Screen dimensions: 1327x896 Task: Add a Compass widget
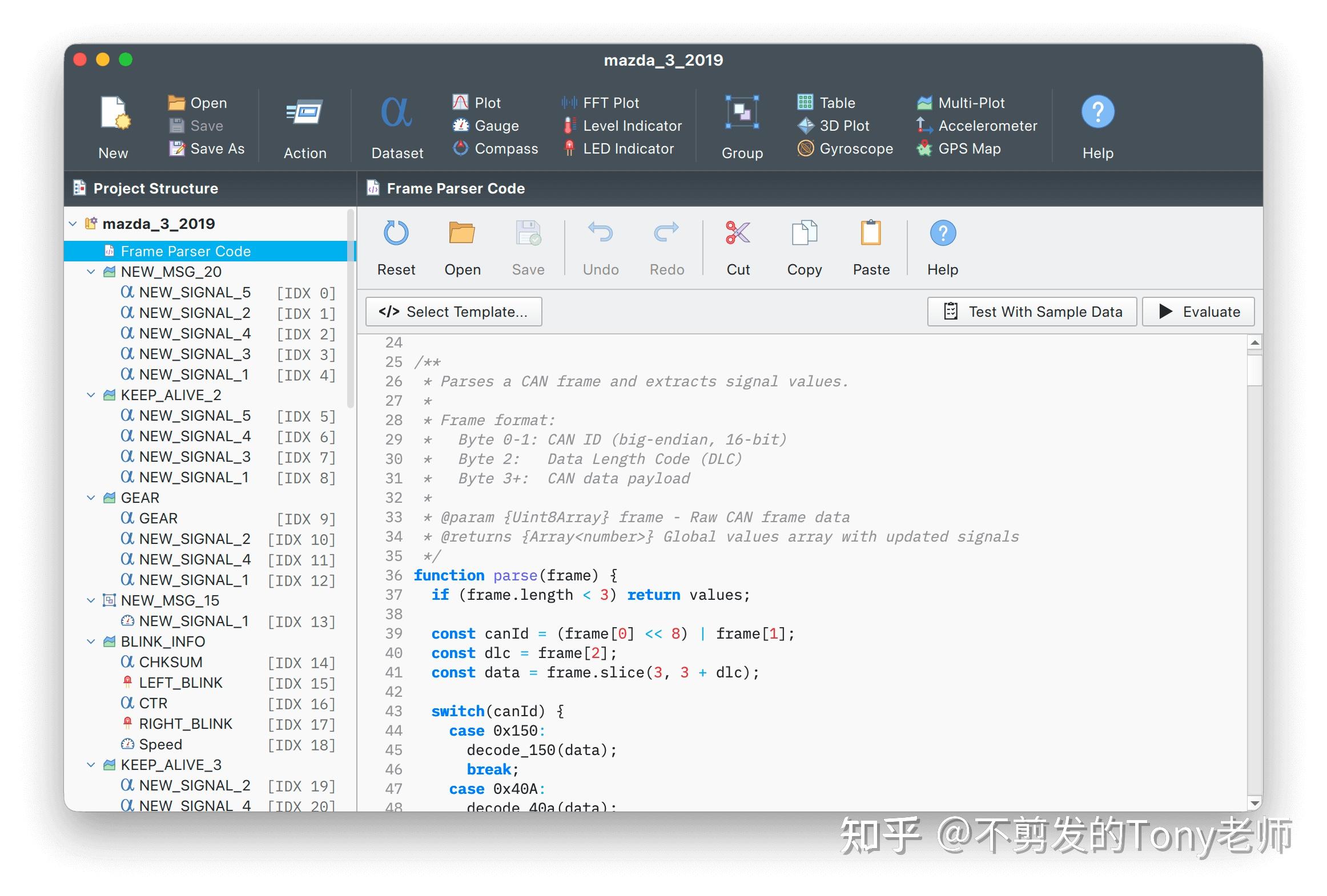[495, 148]
